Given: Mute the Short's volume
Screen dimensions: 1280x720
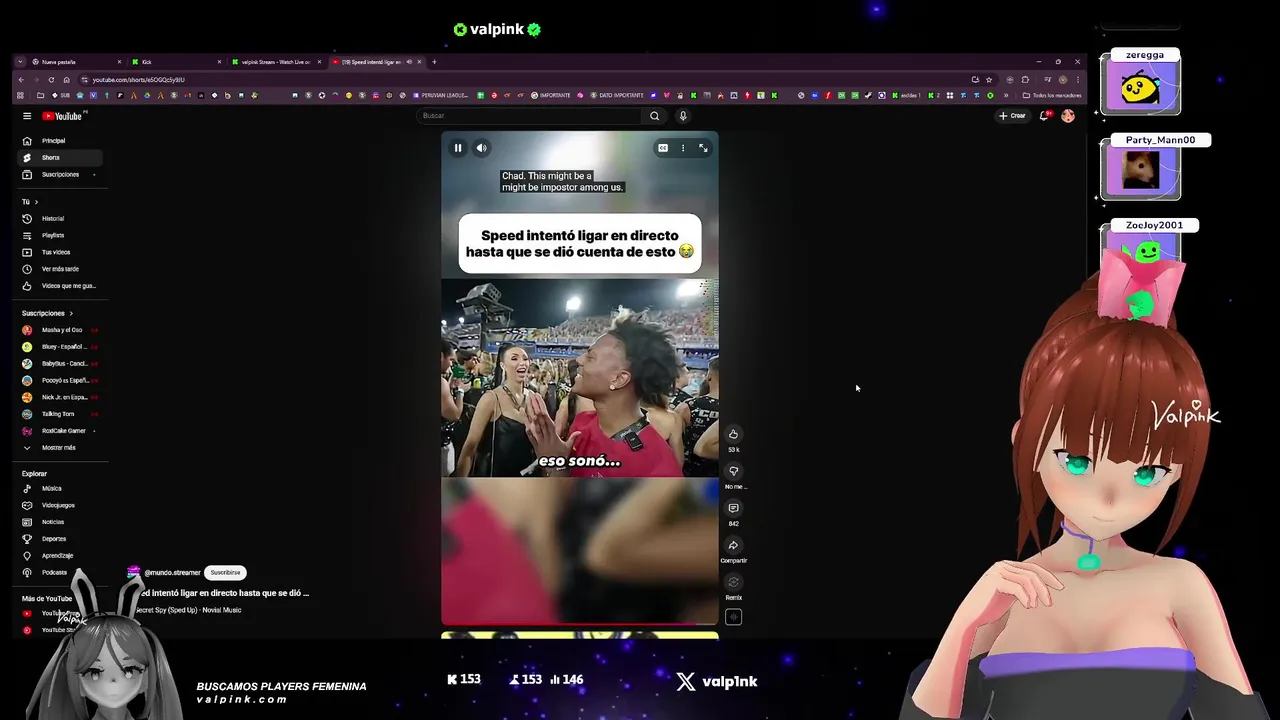Looking at the screenshot, I should coord(481,148).
